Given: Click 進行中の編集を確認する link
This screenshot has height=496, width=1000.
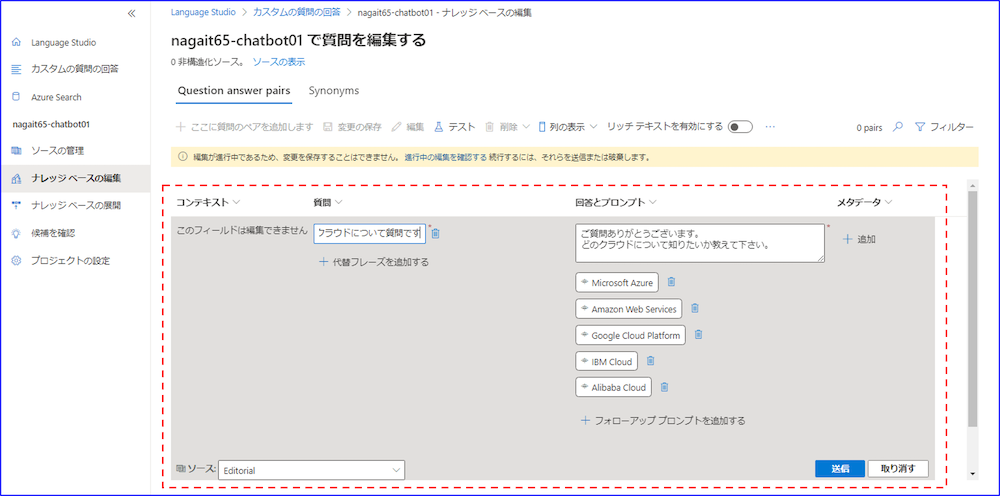Looking at the screenshot, I should (x=445, y=157).
